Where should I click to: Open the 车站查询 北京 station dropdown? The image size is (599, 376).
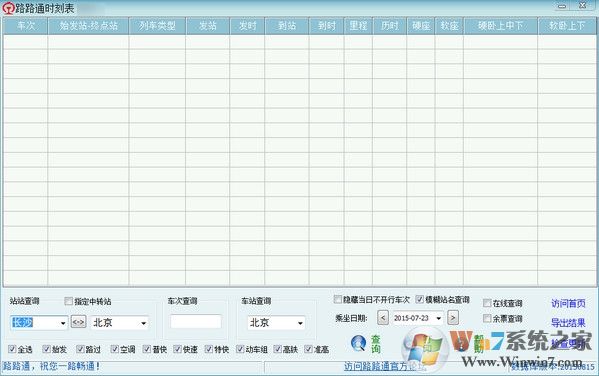click(x=300, y=323)
